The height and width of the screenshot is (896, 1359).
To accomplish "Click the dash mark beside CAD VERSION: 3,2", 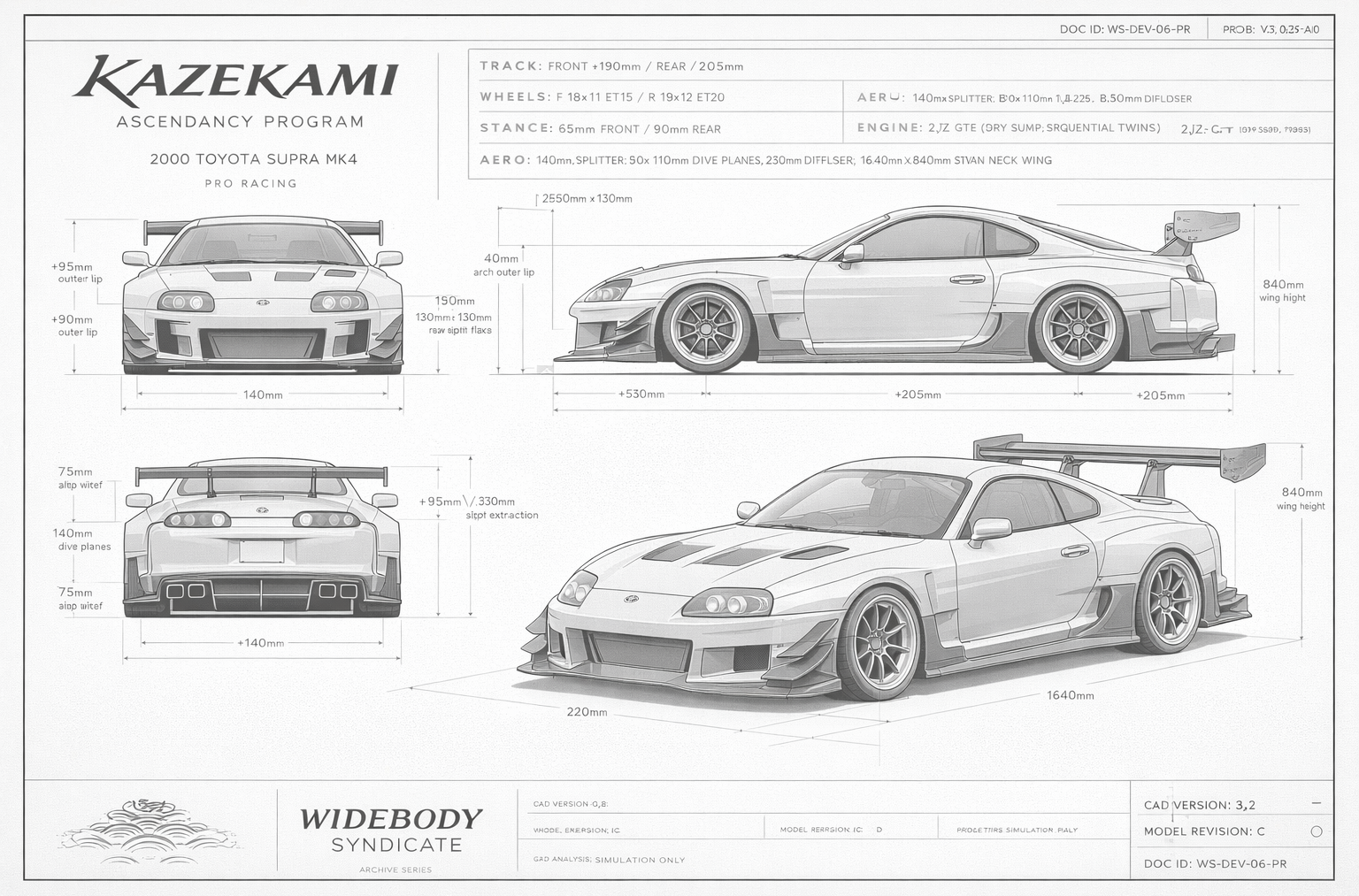I will (1316, 804).
